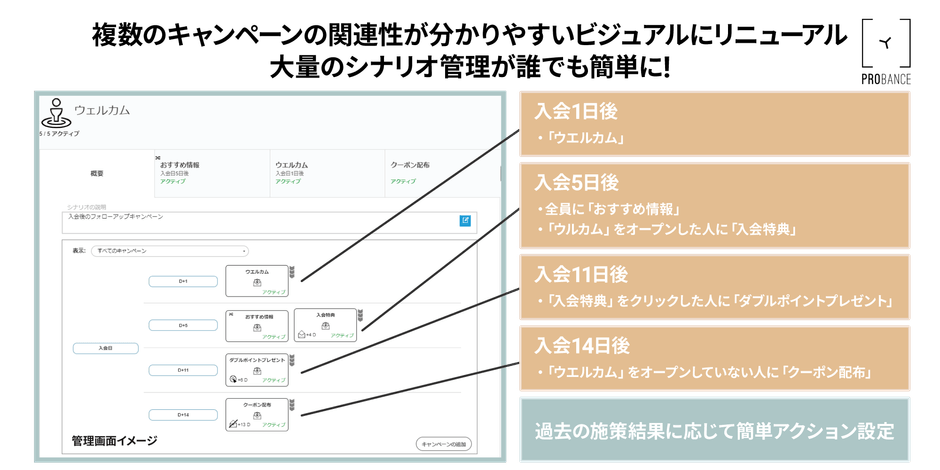The width and height of the screenshot is (940, 470).
Task: Click the scenario description text field
Action: (269, 221)
